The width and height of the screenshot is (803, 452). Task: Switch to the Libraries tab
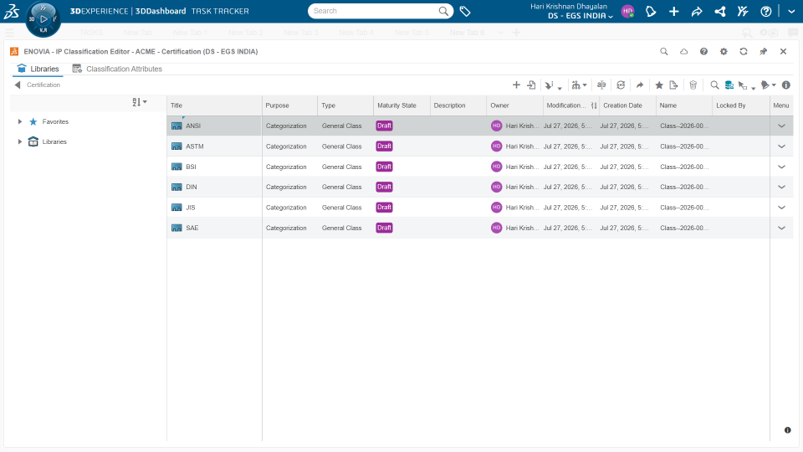(x=38, y=69)
